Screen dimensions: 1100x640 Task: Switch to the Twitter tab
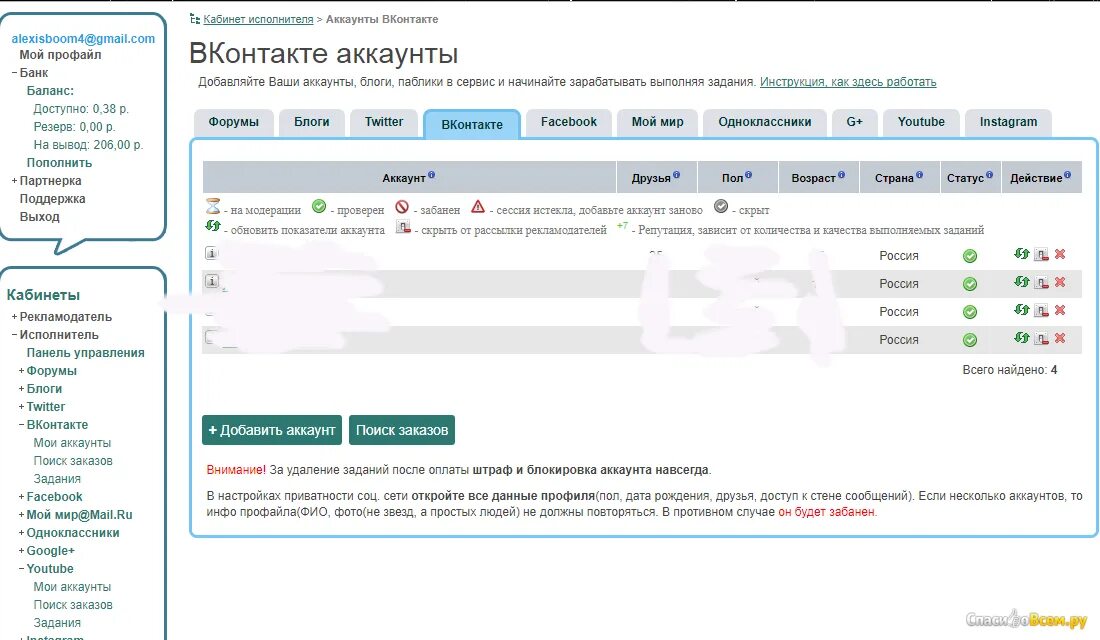click(384, 122)
